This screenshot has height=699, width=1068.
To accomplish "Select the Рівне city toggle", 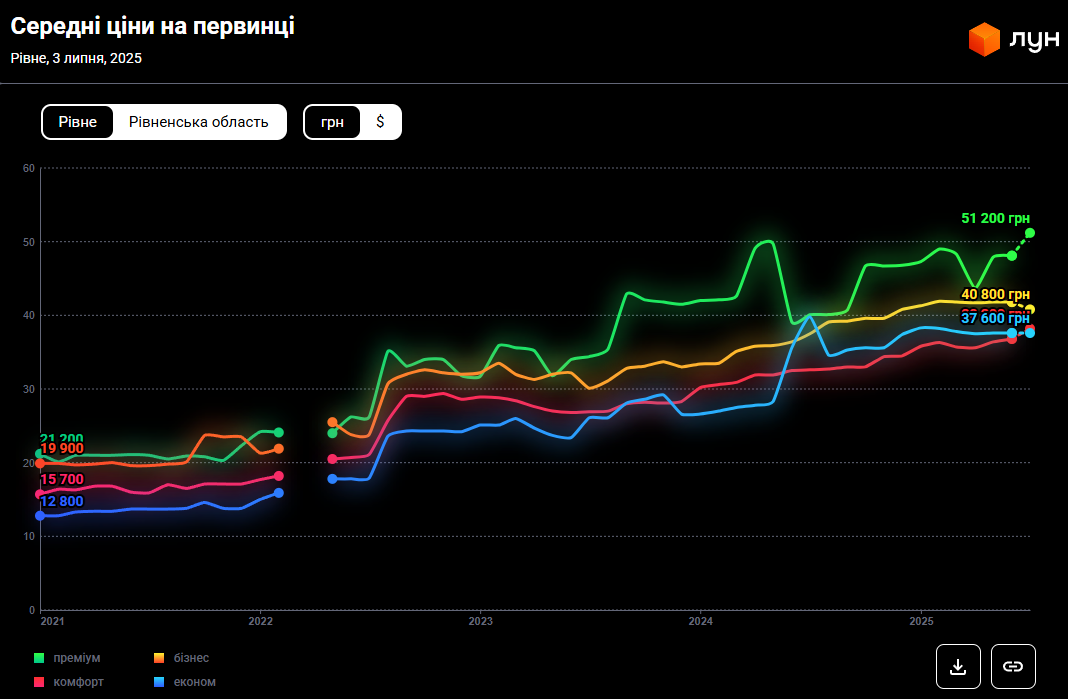I will pos(78,122).
